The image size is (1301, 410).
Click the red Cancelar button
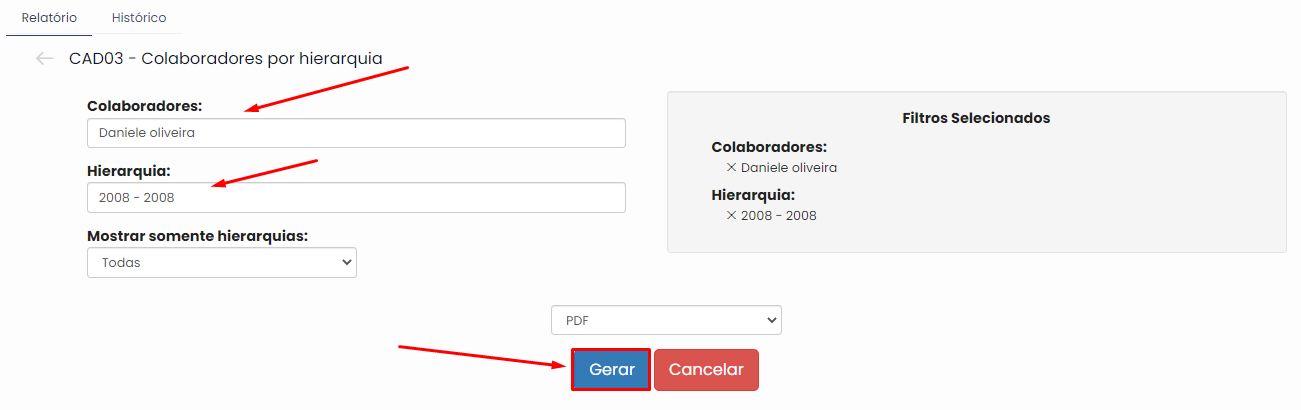tap(706, 369)
